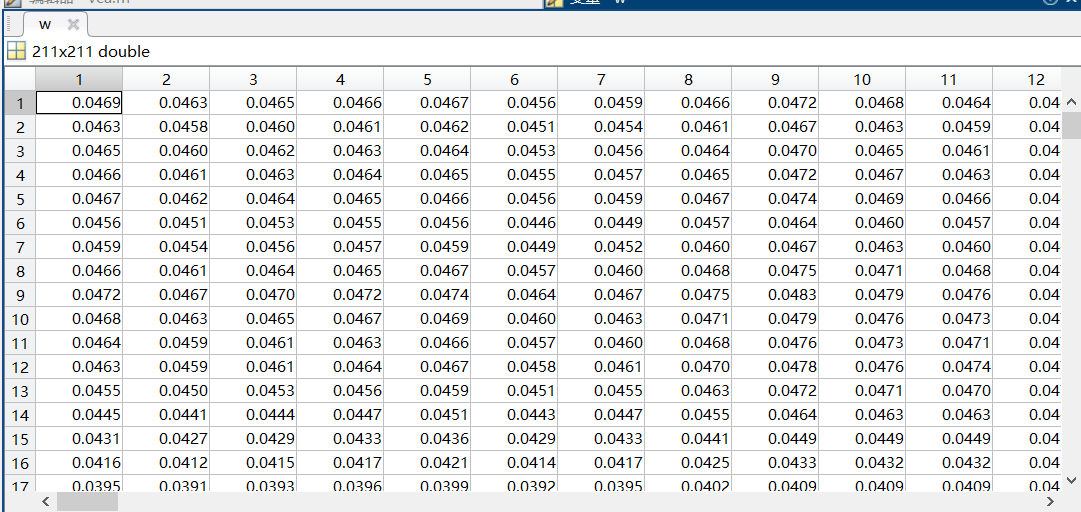
Task: Select row header 12
Action: pyautogui.click(x=20, y=367)
